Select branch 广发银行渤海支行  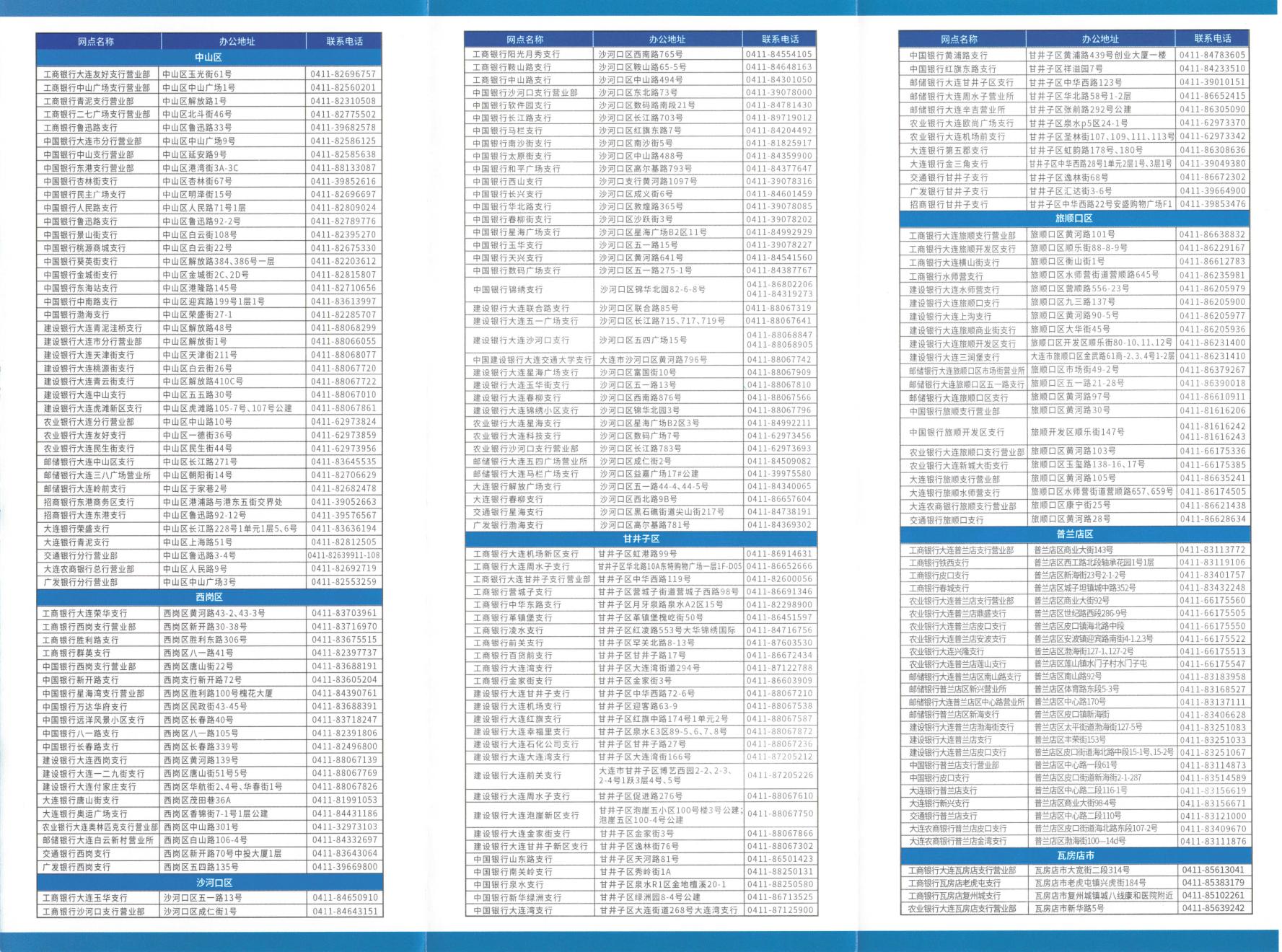tap(508, 525)
